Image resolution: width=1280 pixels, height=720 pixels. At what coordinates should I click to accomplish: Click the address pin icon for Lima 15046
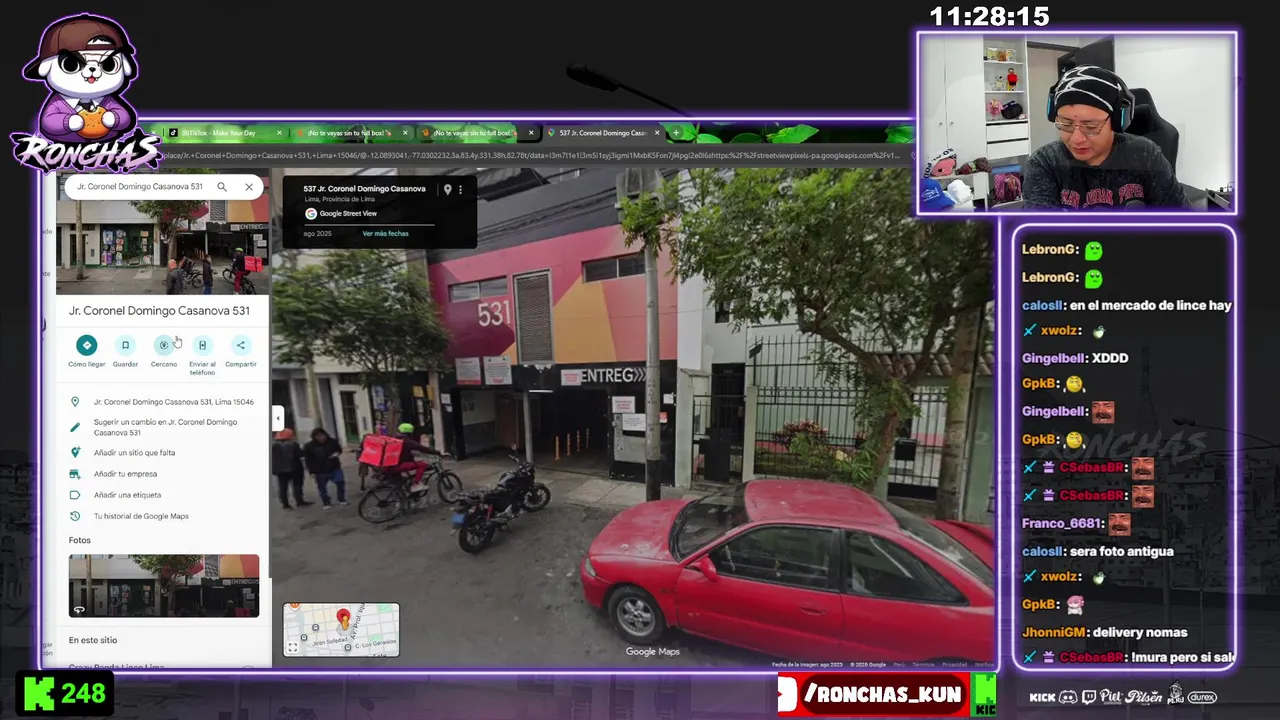(75, 402)
